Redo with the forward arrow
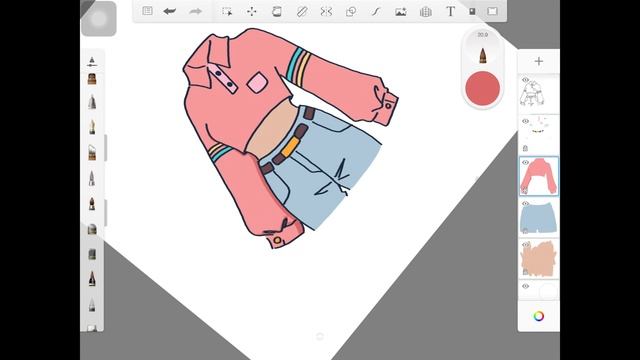This screenshot has width=640, height=360. pyautogui.click(x=196, y=11)
